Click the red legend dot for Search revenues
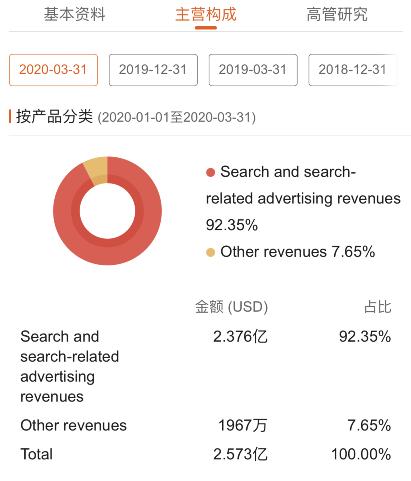 tap(211, 172)
